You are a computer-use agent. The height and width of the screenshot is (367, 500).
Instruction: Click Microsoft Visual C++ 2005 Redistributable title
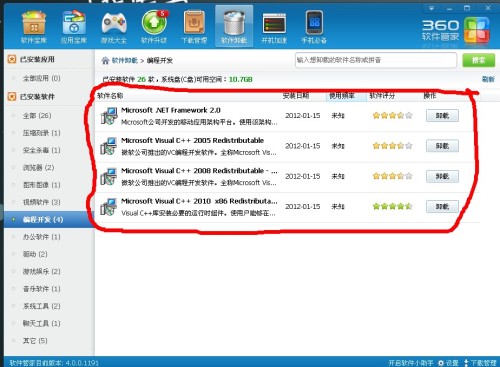pos(192,141)
